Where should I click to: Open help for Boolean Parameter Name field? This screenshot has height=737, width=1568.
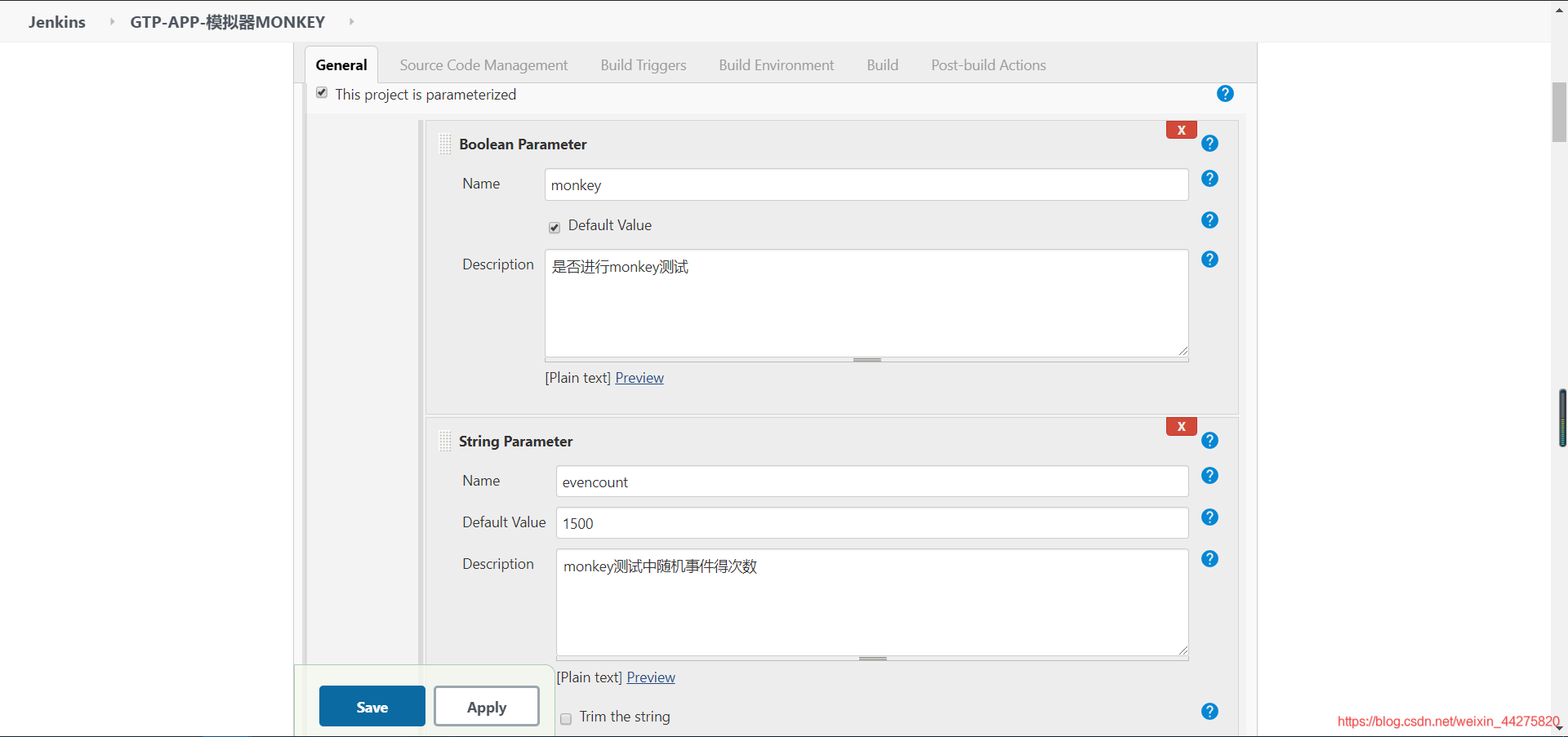pos(1209,179)
